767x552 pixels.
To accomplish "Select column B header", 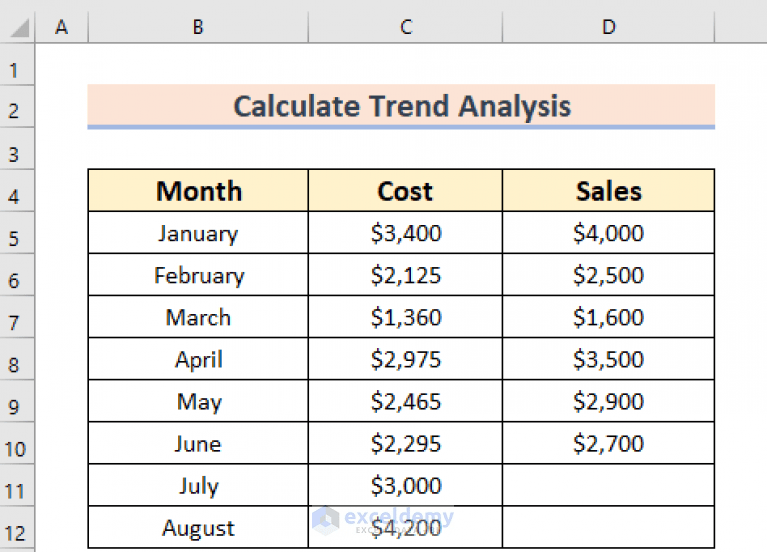I will point(198,27).
